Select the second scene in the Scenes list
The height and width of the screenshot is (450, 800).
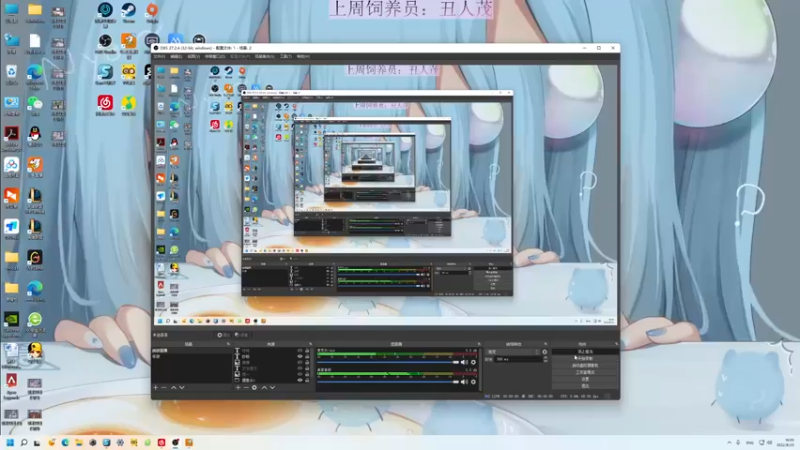[191, 357]
